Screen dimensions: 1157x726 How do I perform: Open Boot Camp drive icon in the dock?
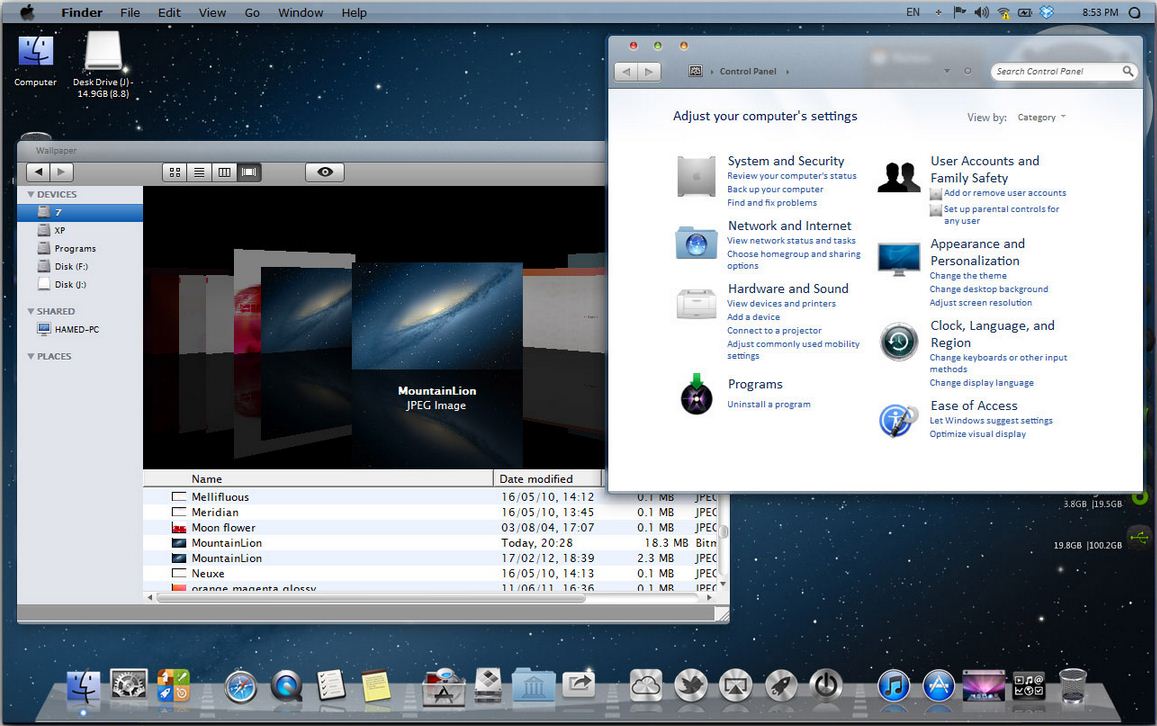[x=488, y=685]
